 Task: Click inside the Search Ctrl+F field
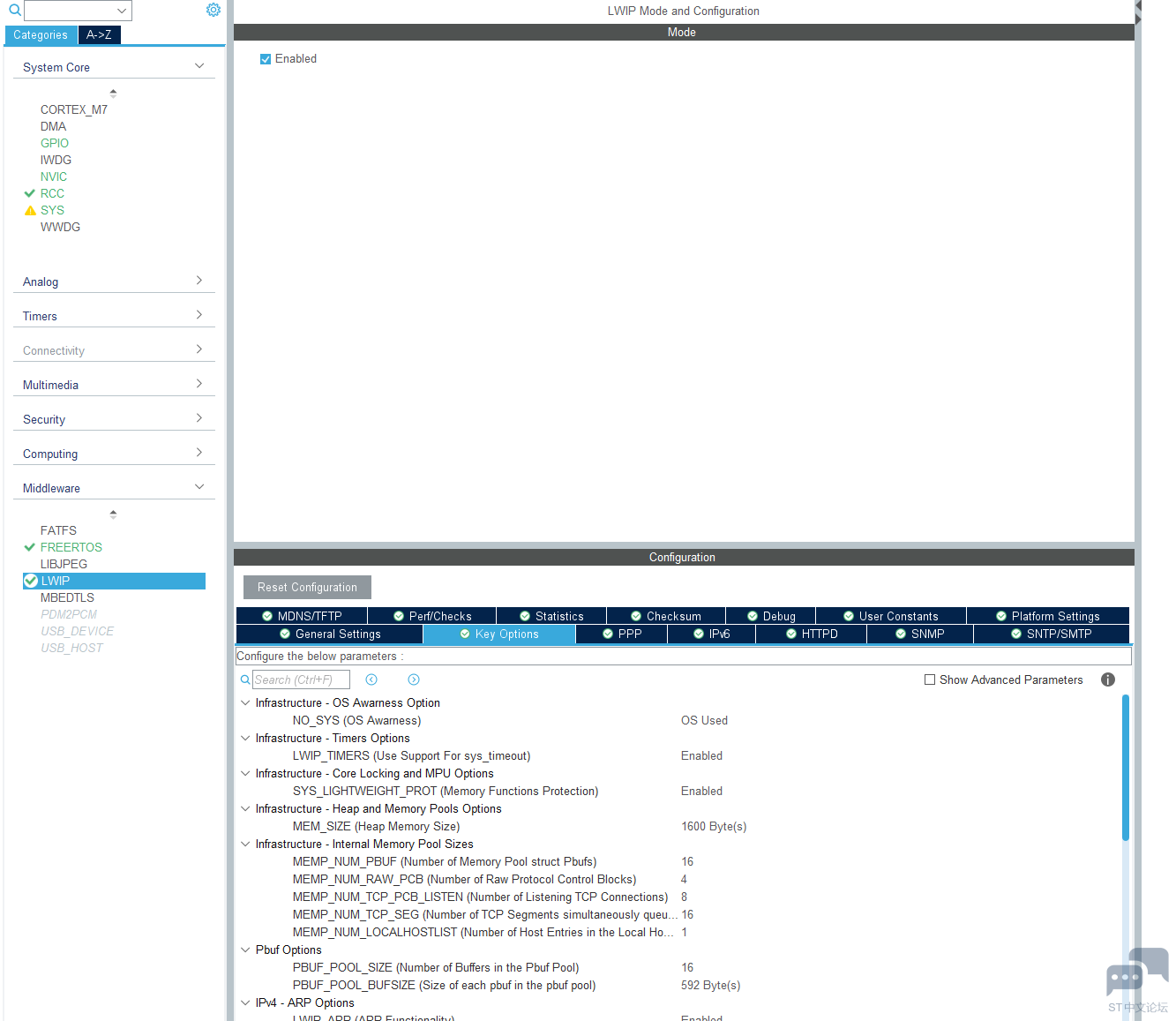tap(300, 679)
